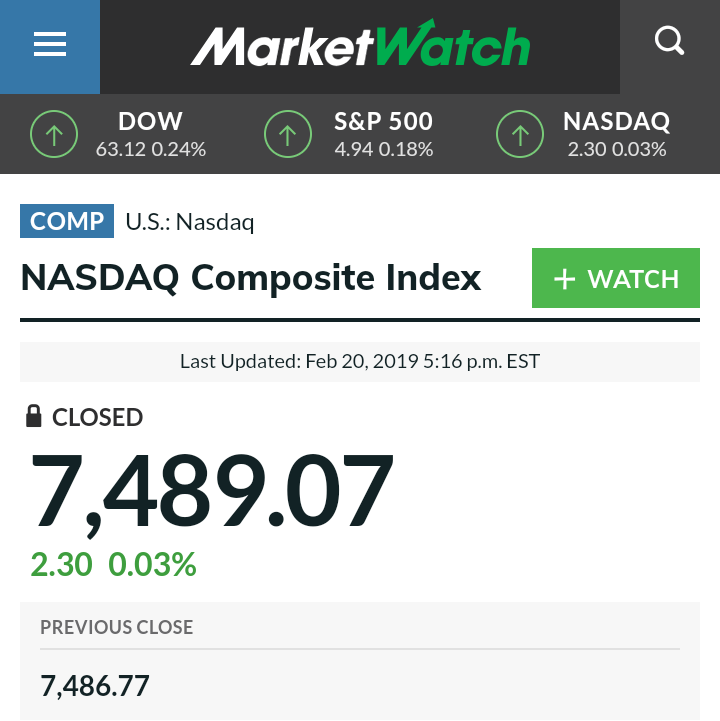The width and height of the screenshot is (720, 721).
Task: Open the hamburger navigation menu
Action: [x=50, y=45]
